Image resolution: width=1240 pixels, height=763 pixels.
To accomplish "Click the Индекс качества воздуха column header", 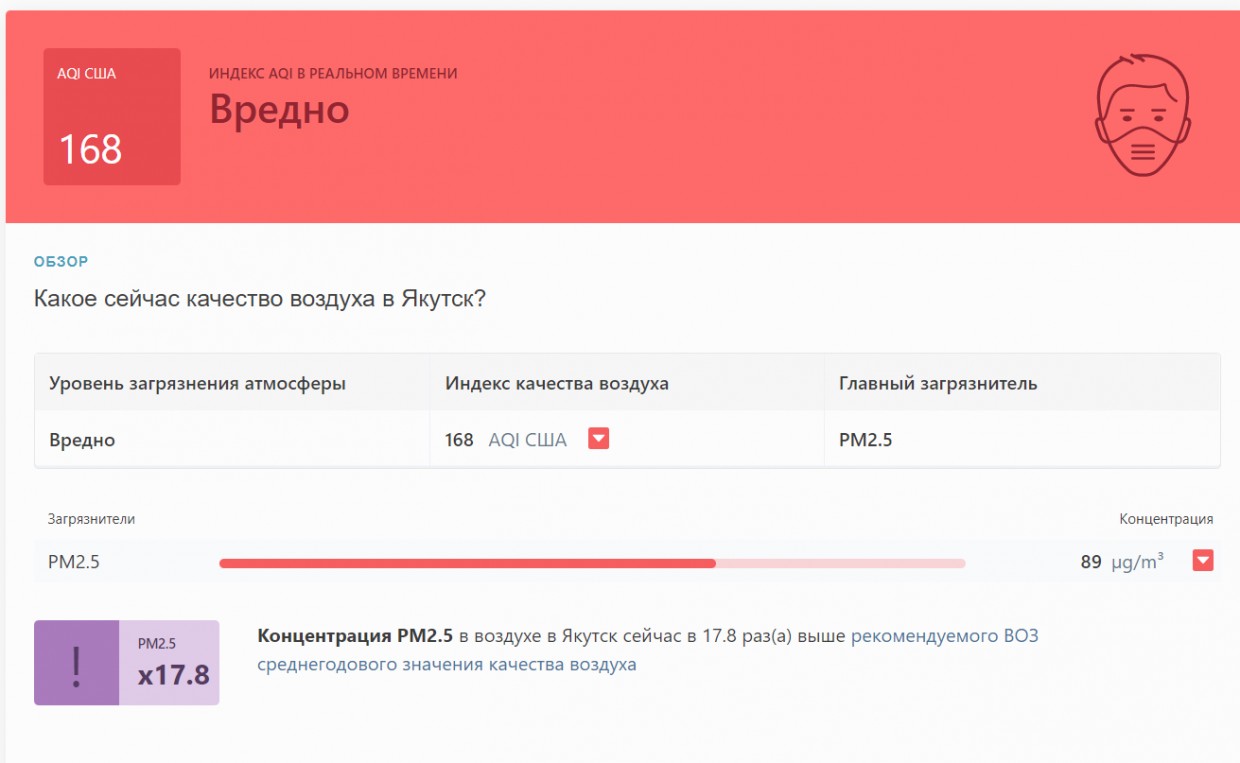I will 556,384.
